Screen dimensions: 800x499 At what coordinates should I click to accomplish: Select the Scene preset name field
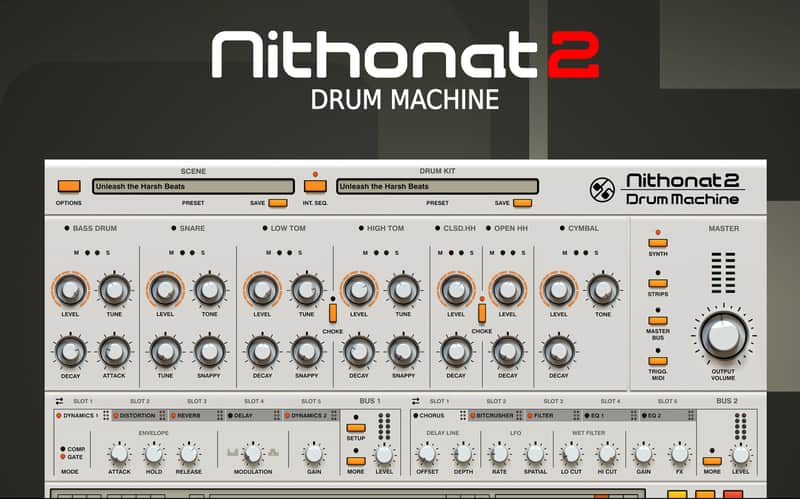pos(193,186)
